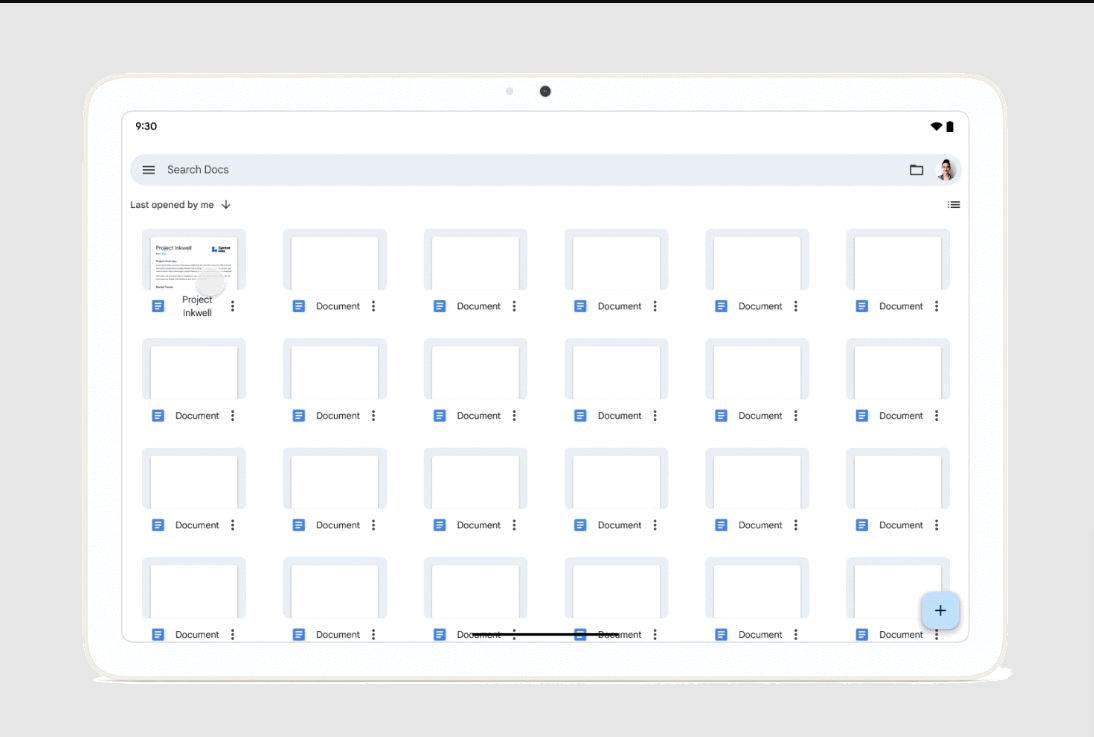Reverse sort order with the down arrow
This screenshot has height=737, width=1094.
[226, 205]
